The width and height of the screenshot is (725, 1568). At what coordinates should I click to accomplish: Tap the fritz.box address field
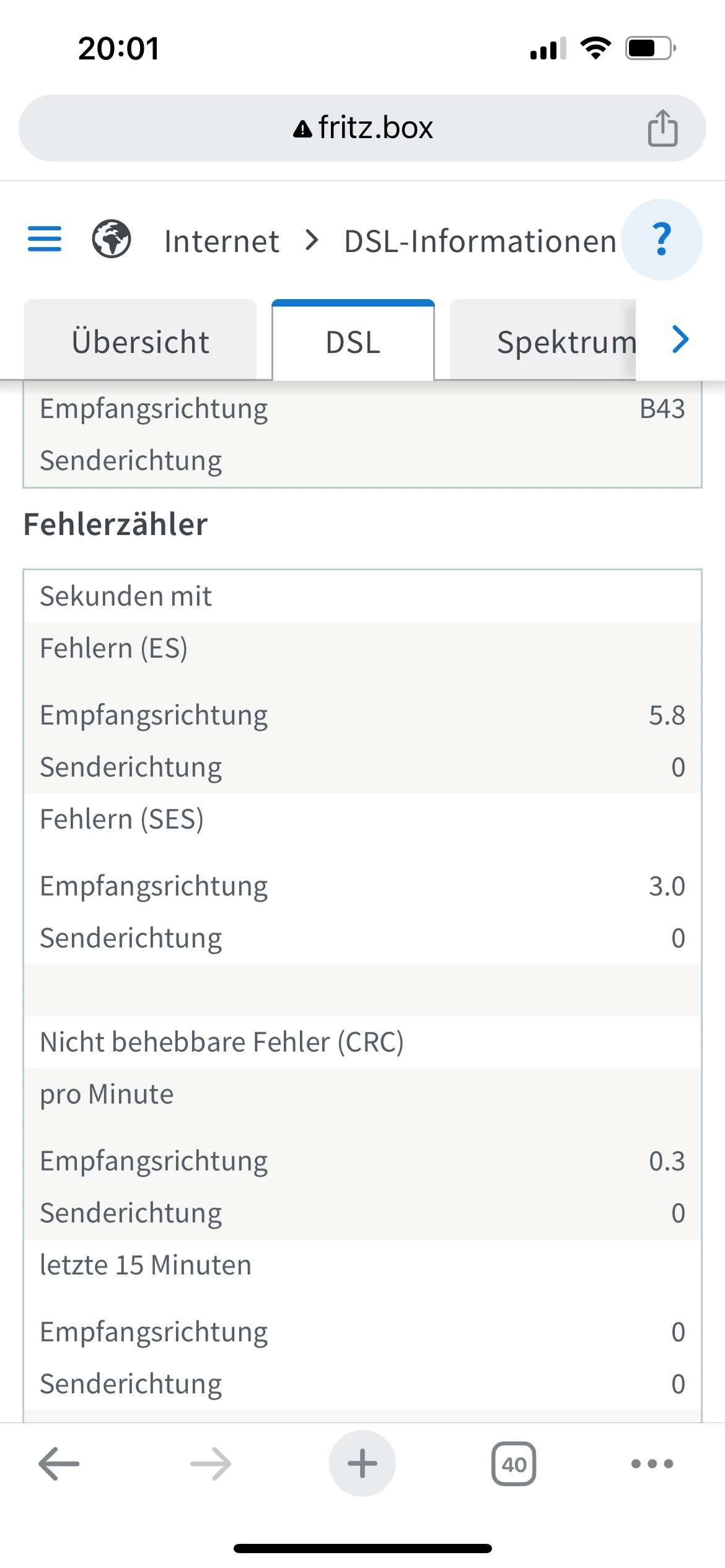[374, 128]
